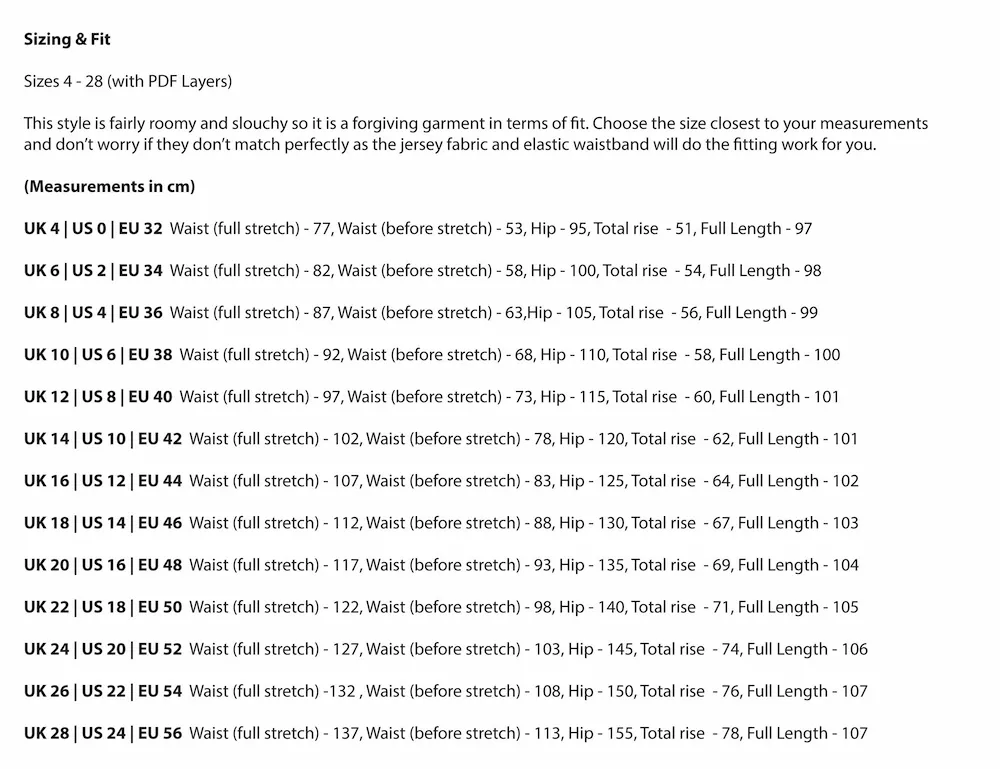
Task: Click the Sizing & Fit heading
Action: [67, 41]
